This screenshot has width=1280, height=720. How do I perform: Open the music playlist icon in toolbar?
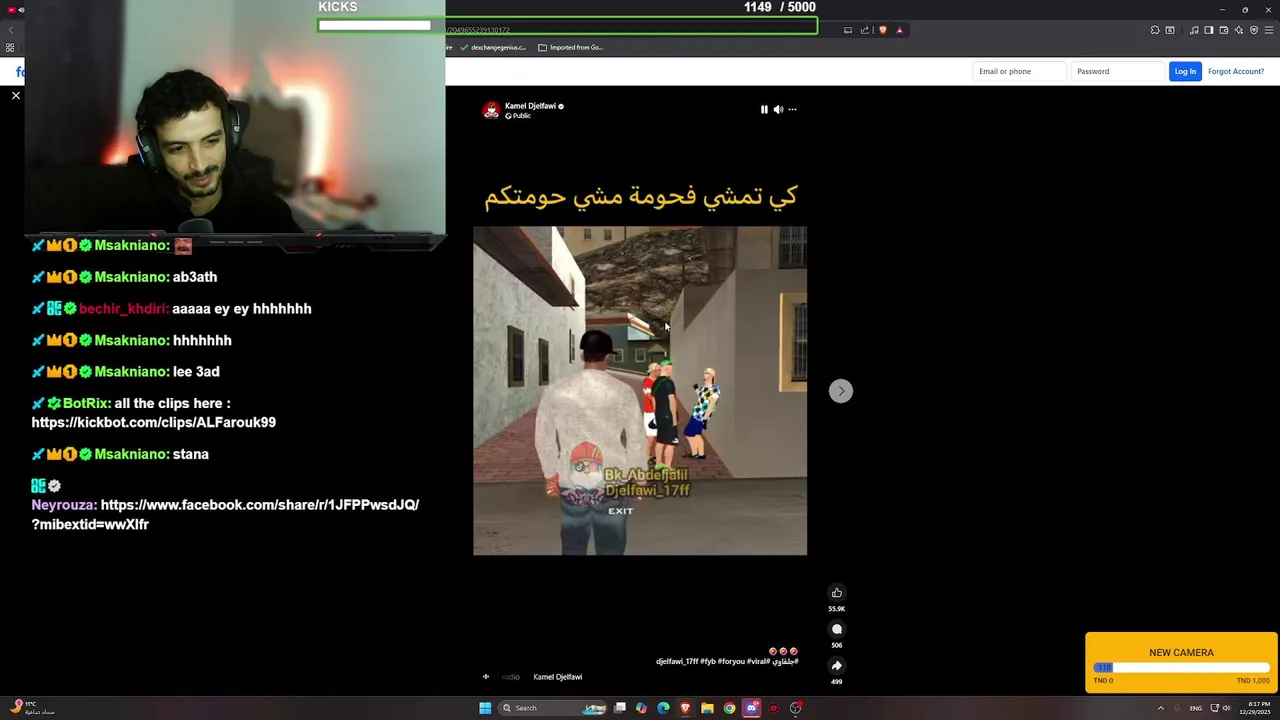(1194, 30)
